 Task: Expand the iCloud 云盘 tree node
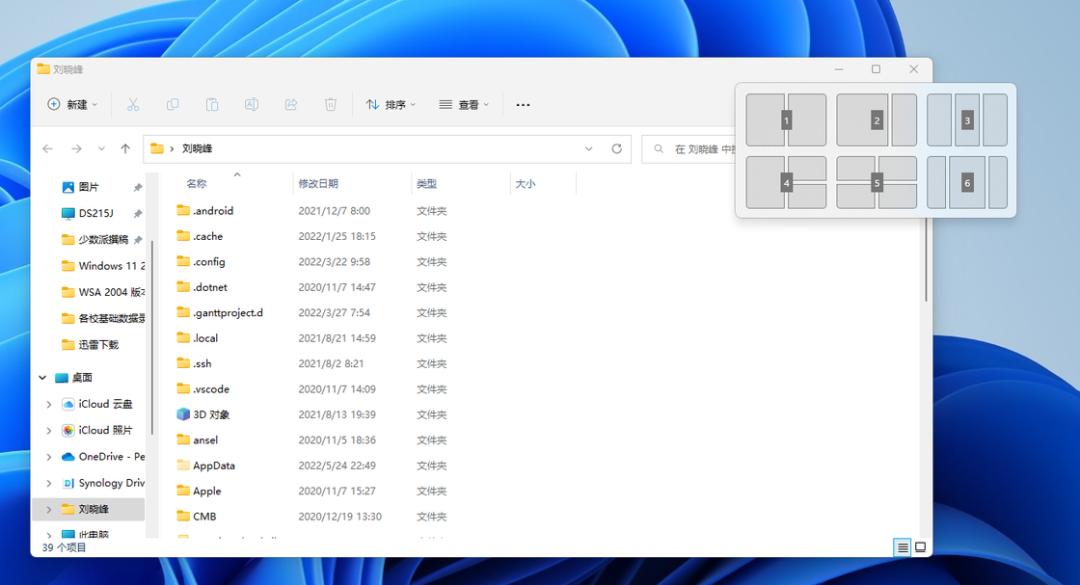49,404
